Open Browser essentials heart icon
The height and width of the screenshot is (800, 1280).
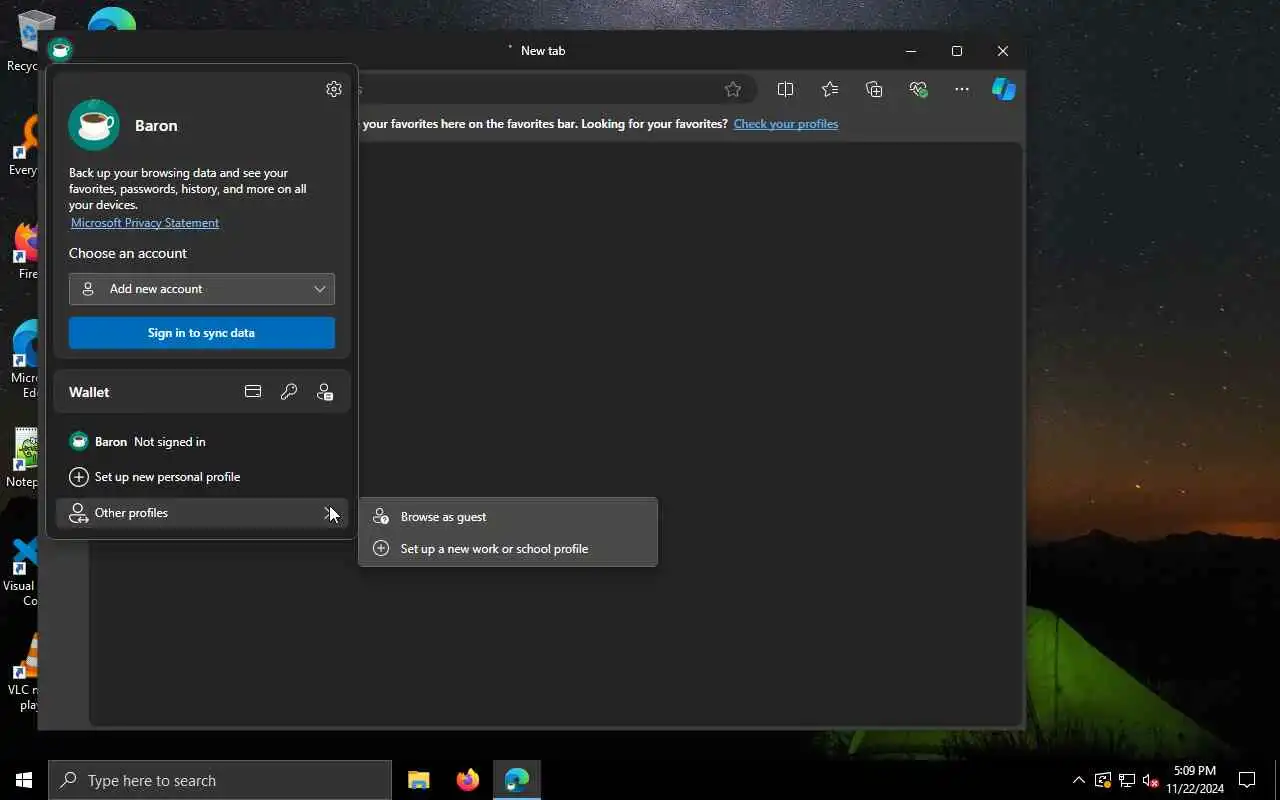point(919,89)
